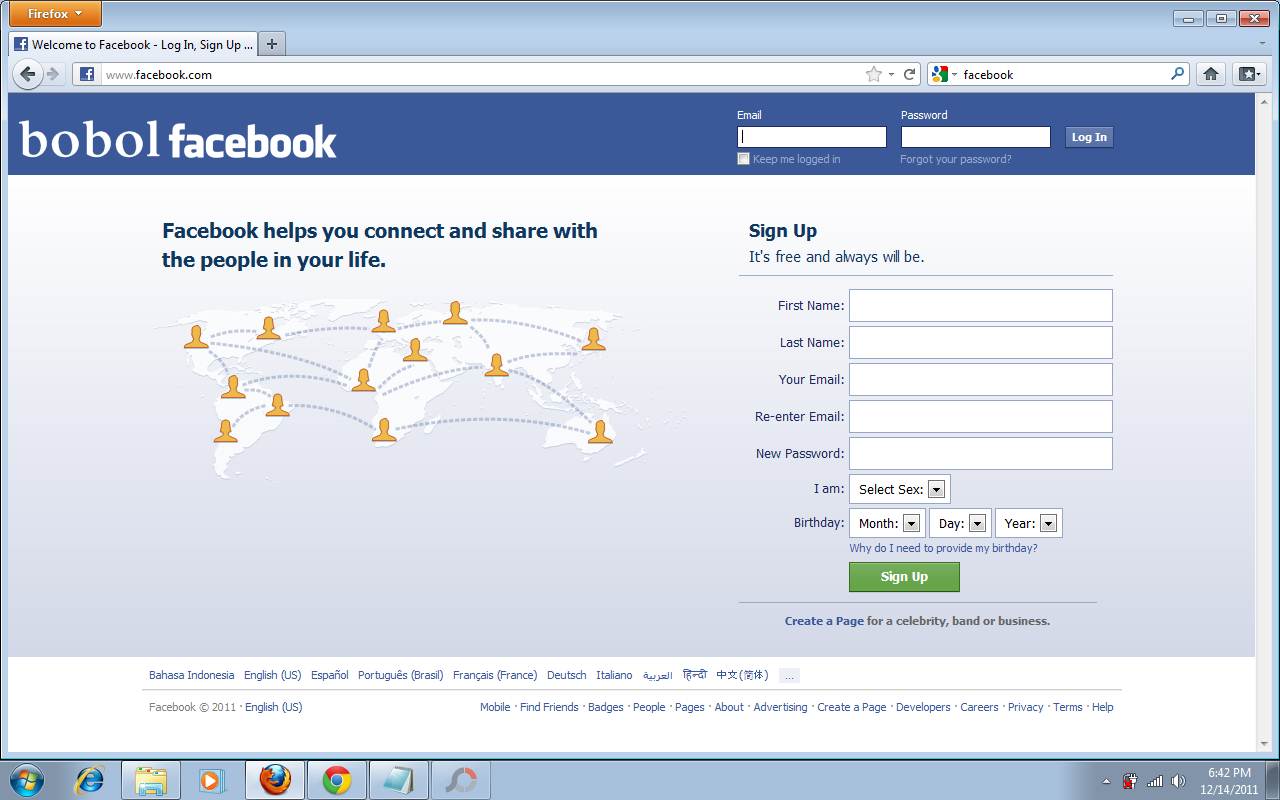Open the gray circular app in taskbar
The height and width of the screenshot is (800, 1280).
461,780
